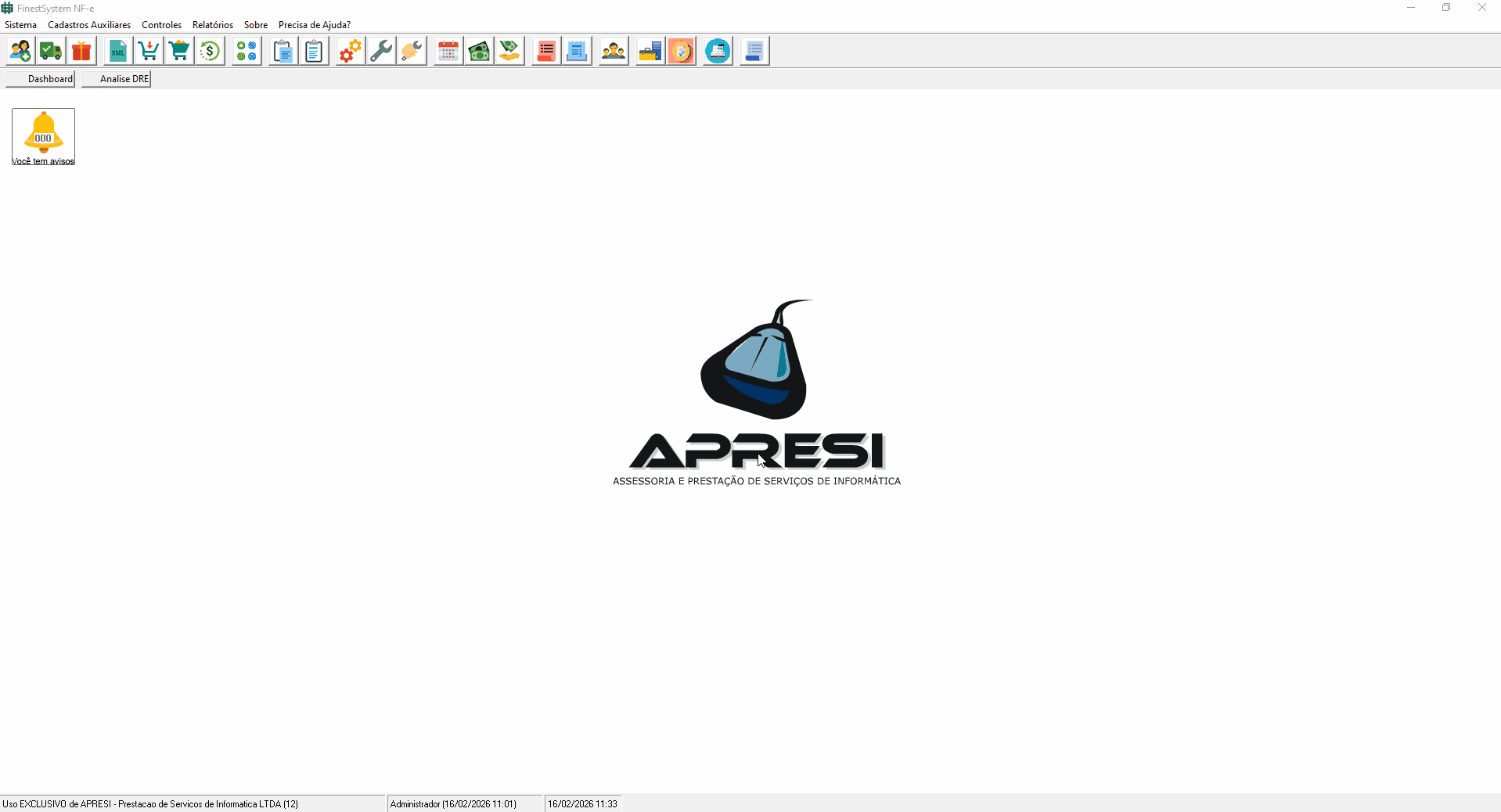Open the Analise DRE button
This screenshot has width=1501, height=812.
pyautogui.click(x=117, y=79)
